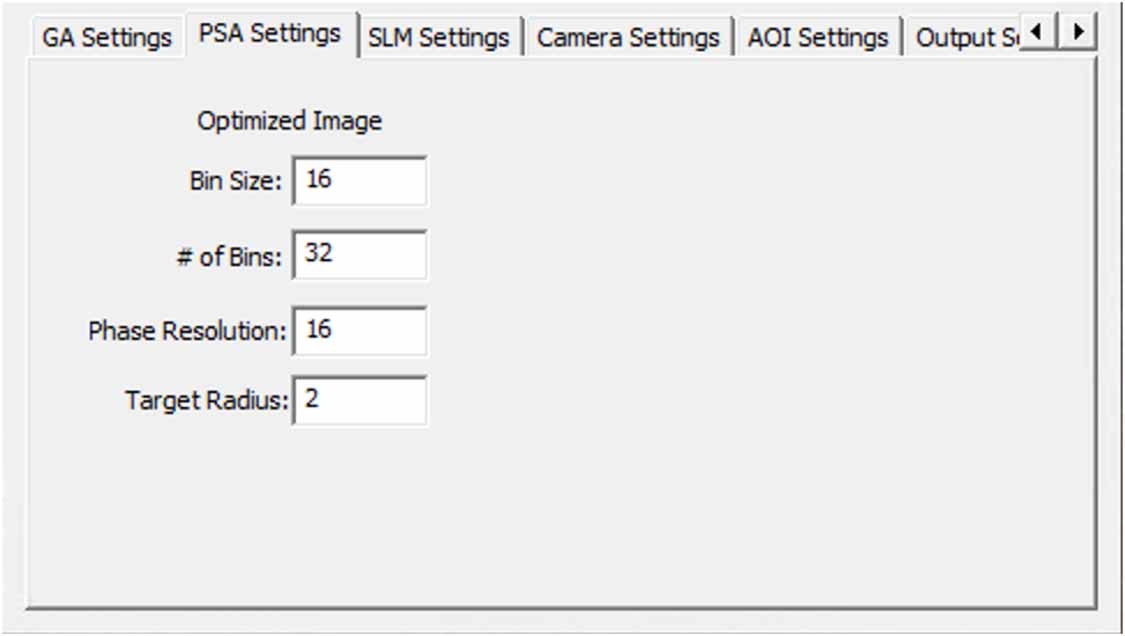This screenshot has height=636, width=1125.
Task: Open the AOI Settings tab
Action: point(819,36)
